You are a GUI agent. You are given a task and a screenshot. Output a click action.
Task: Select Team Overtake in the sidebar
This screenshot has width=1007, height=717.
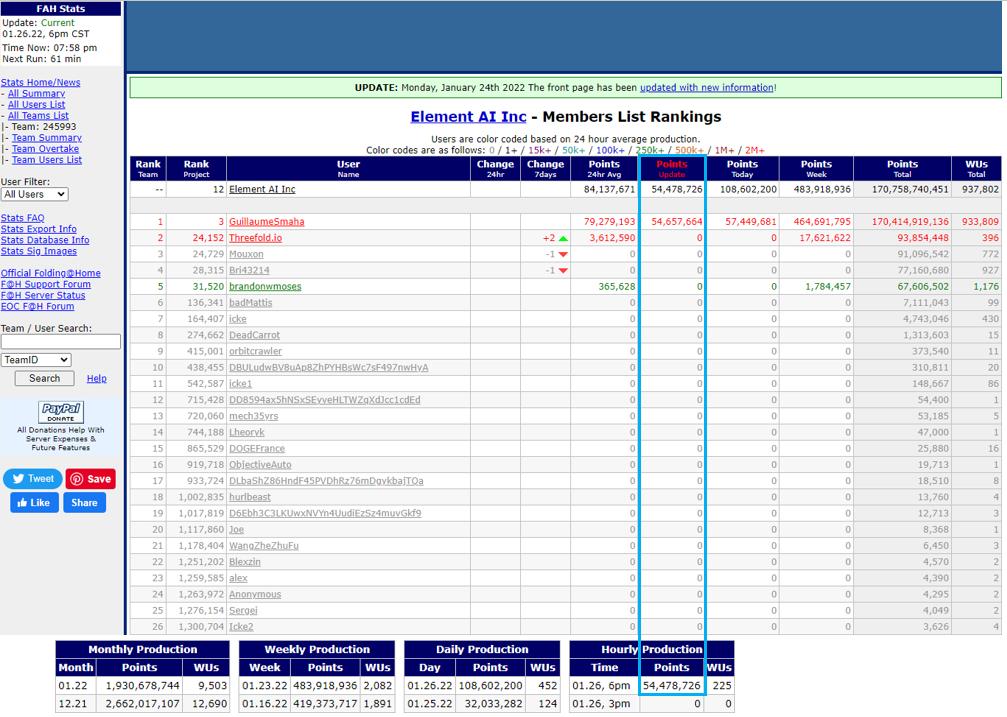tap(45, 149)
